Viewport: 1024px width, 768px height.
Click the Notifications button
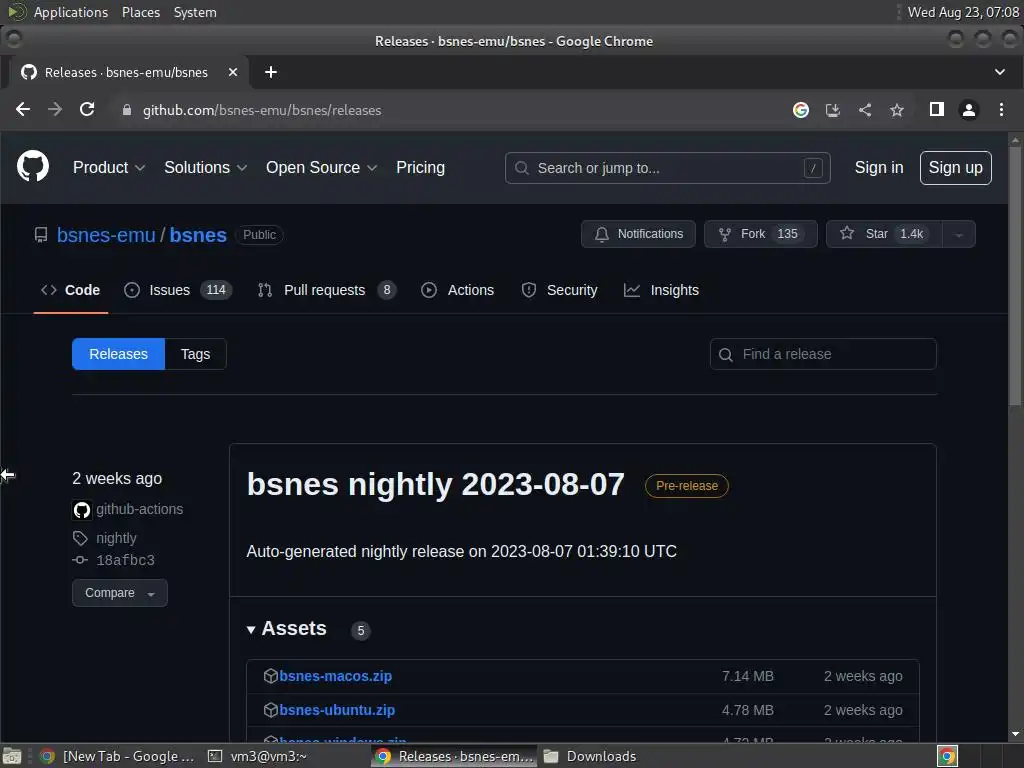coord(638,234)
